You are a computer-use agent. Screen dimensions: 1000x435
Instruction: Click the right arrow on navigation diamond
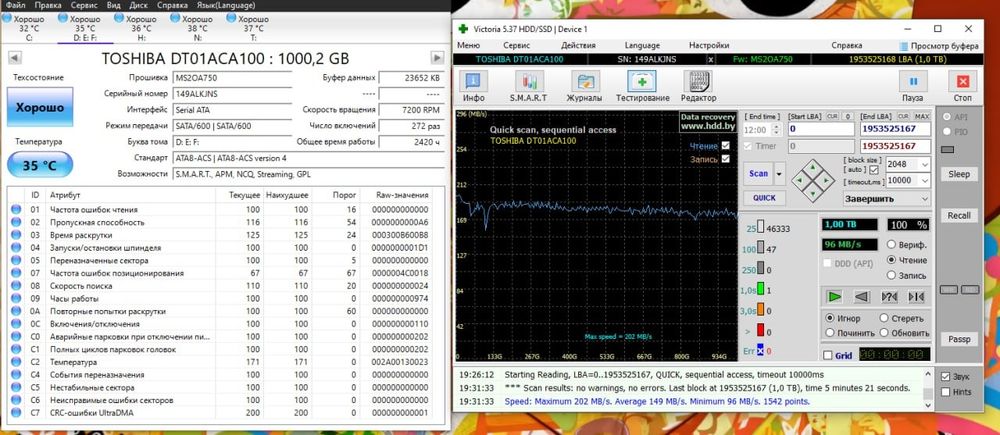tap(827, 180)
